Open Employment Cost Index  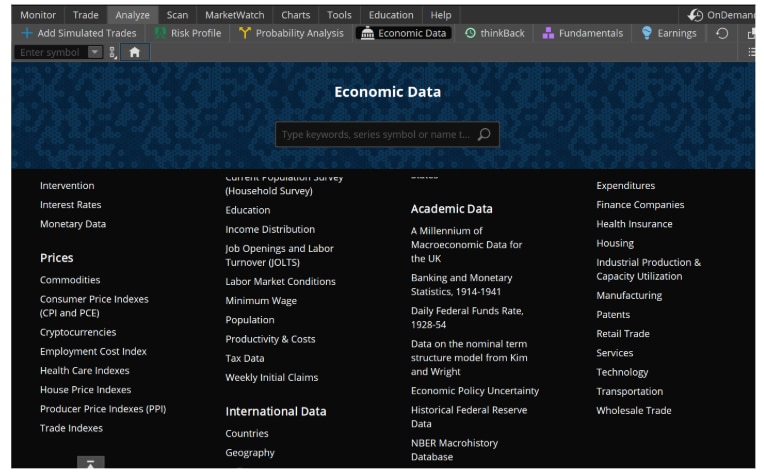(x=93, y=351)
